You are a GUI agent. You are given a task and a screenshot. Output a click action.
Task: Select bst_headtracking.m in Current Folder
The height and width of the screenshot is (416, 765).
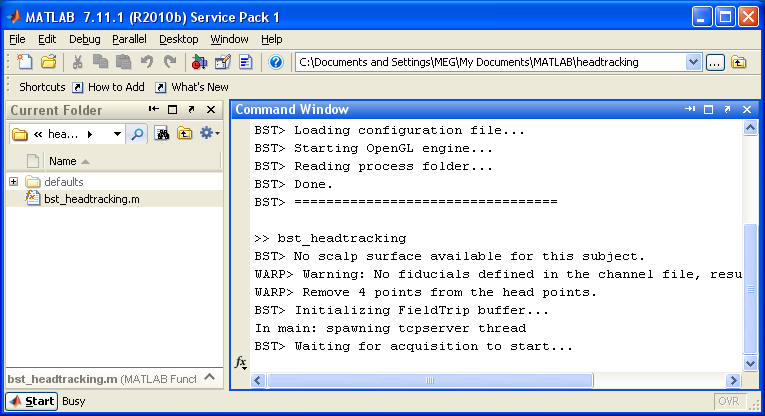(x=91, y=199)
